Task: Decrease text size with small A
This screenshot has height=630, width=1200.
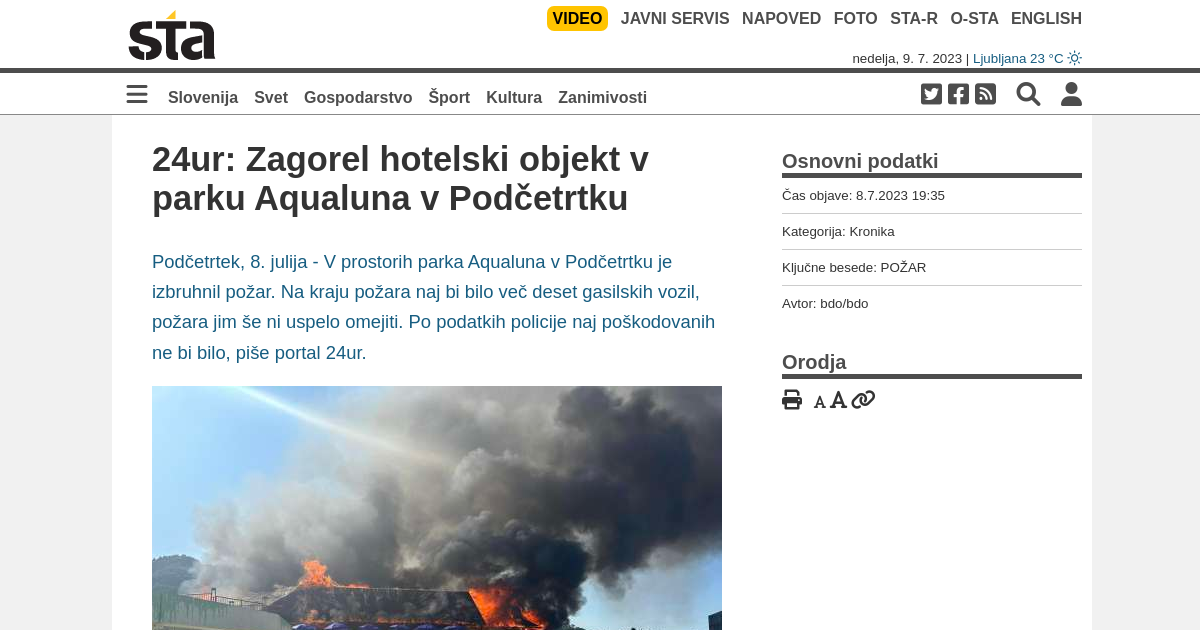Action: [x=820, y=402]
